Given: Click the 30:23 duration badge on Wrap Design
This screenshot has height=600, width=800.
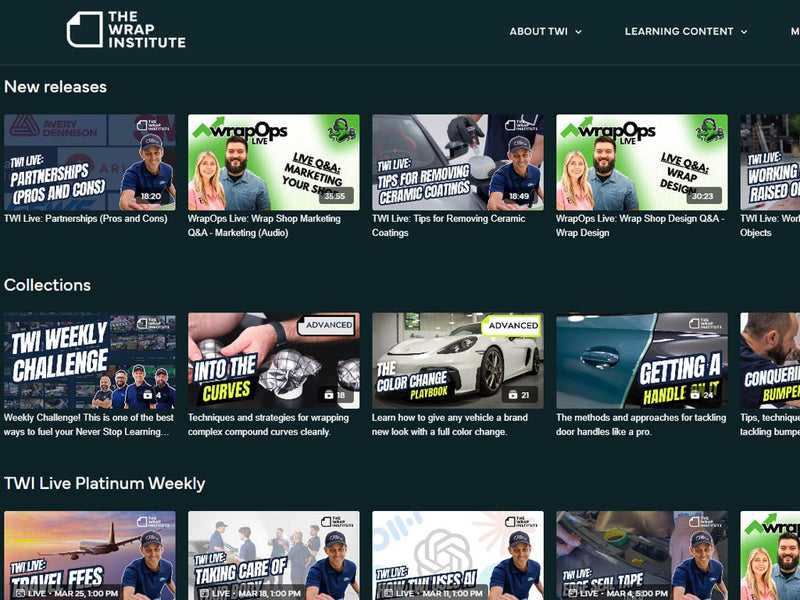Looking at the screenshot, I should click(x=703, y=196).
